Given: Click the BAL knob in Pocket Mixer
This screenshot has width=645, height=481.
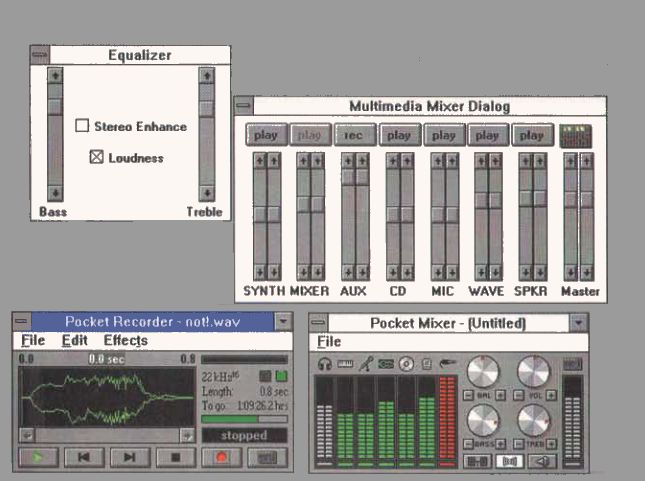Looking at the screenshot, I should (x=483, y=372).
